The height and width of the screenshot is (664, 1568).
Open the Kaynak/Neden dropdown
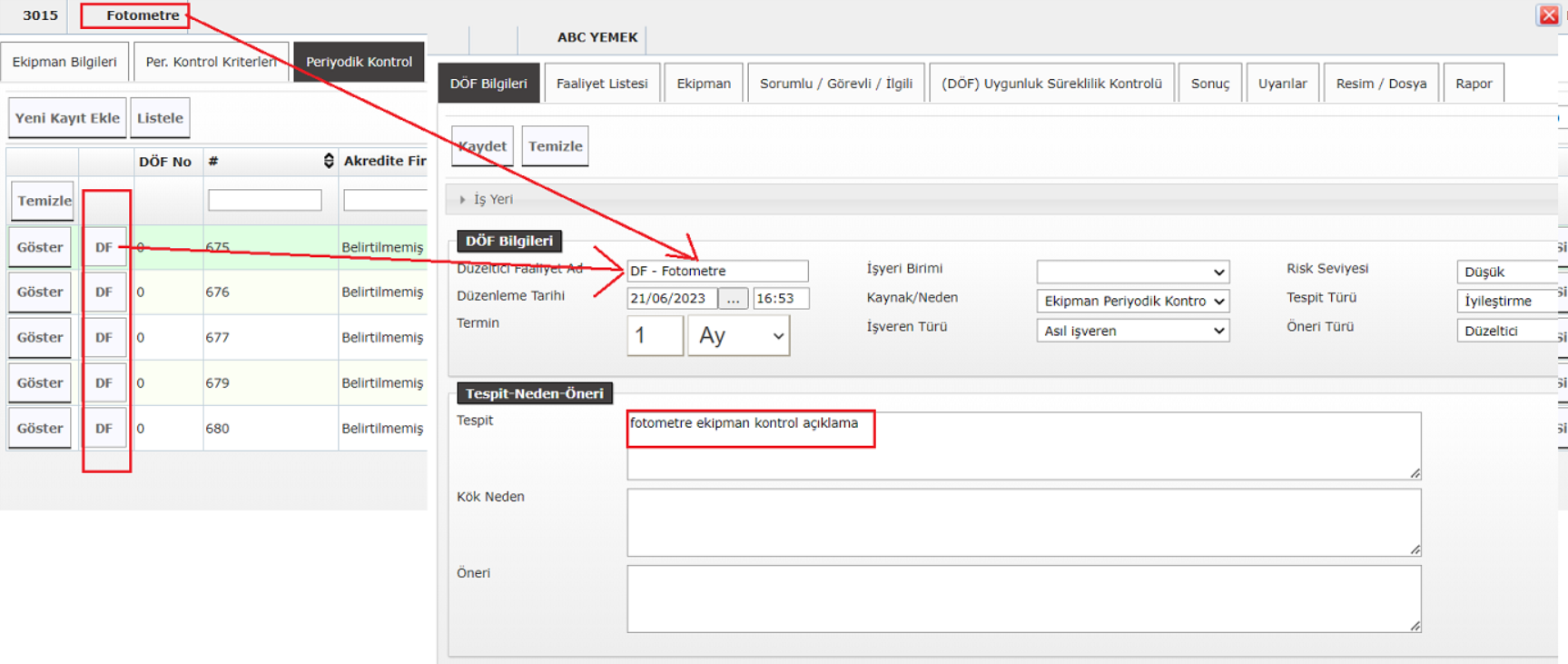coord(1132,302)
